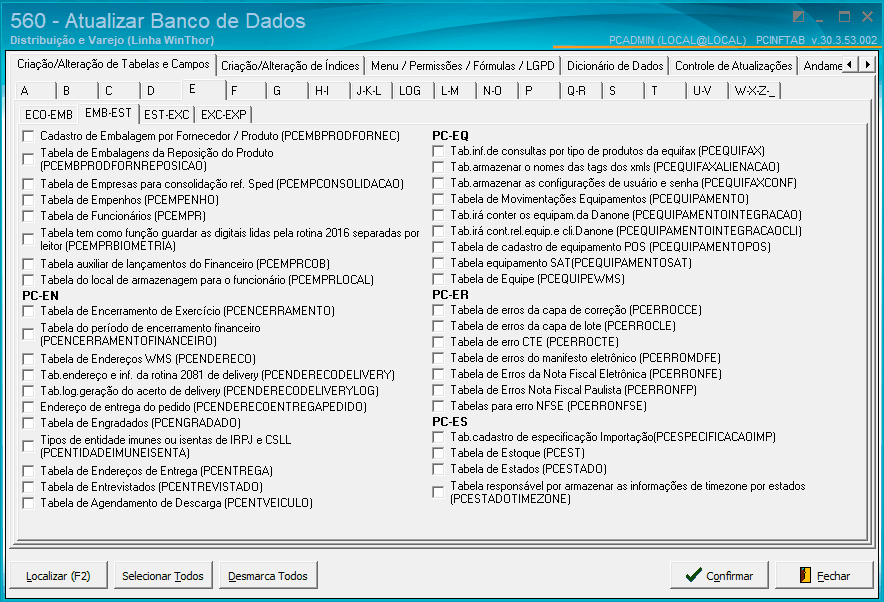Enable Tabela de Estoque (PCEST) checkbox
Screen dimensions: 884x602
[x=438, y=453]
